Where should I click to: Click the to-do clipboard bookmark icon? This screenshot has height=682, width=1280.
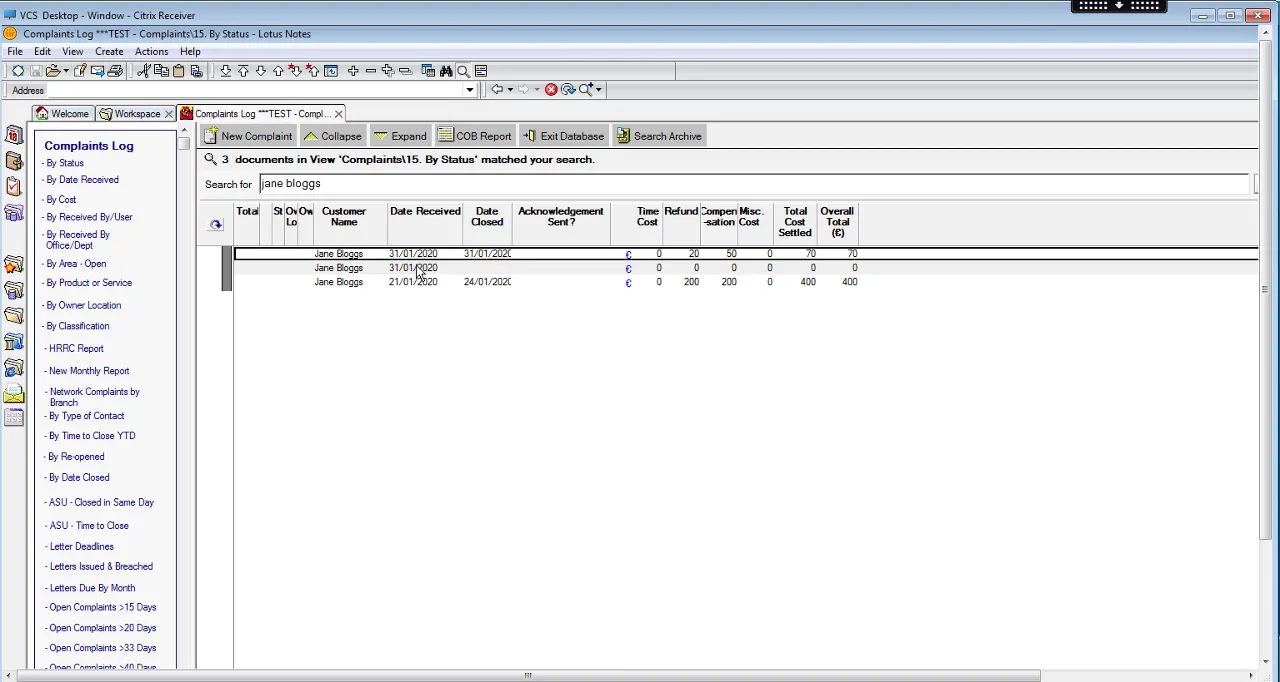point(14,187)
